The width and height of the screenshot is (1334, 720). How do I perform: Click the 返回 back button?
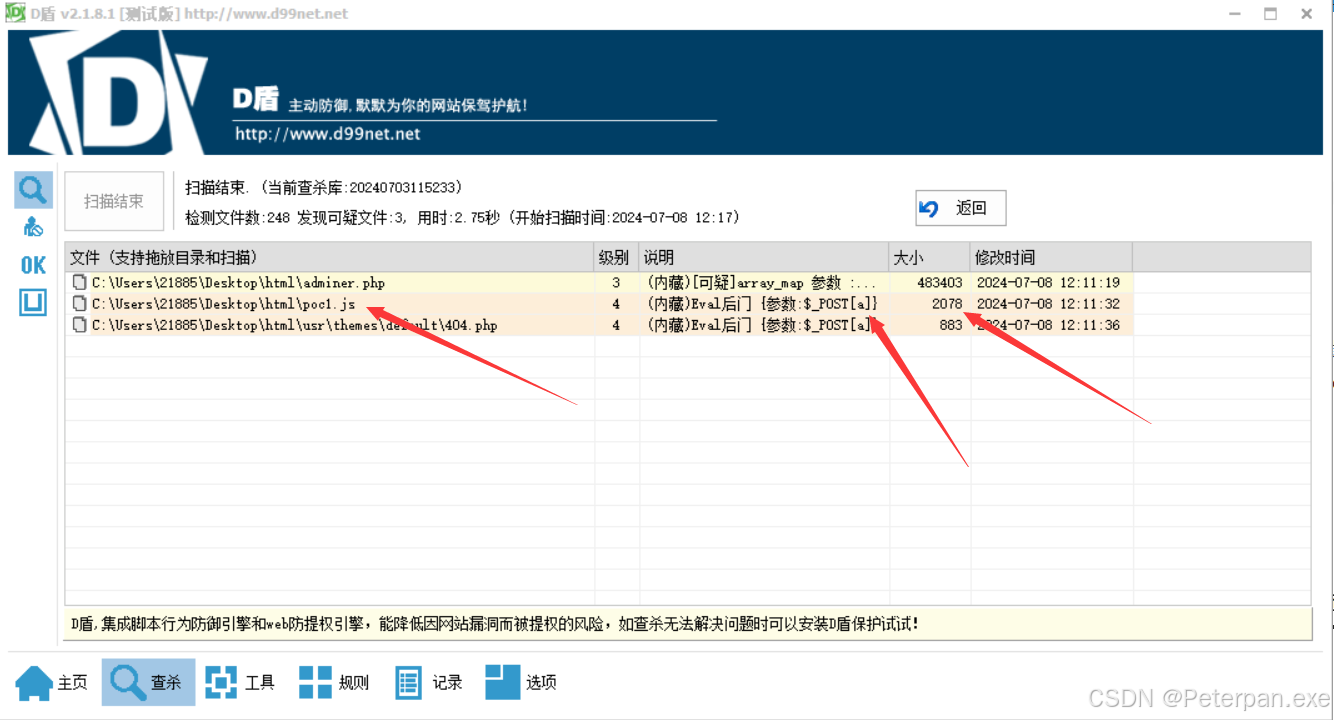coord(960,208)
